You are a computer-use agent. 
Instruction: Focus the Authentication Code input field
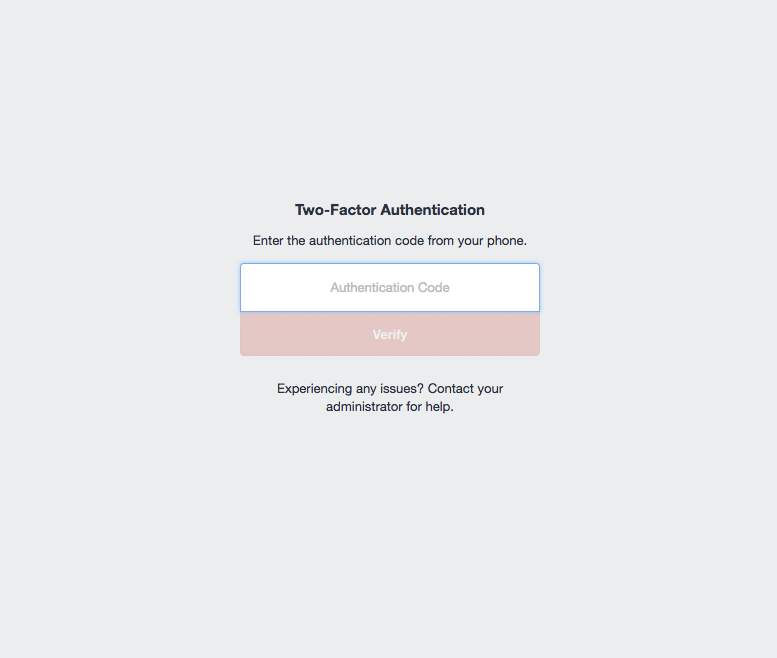[390, 287]
